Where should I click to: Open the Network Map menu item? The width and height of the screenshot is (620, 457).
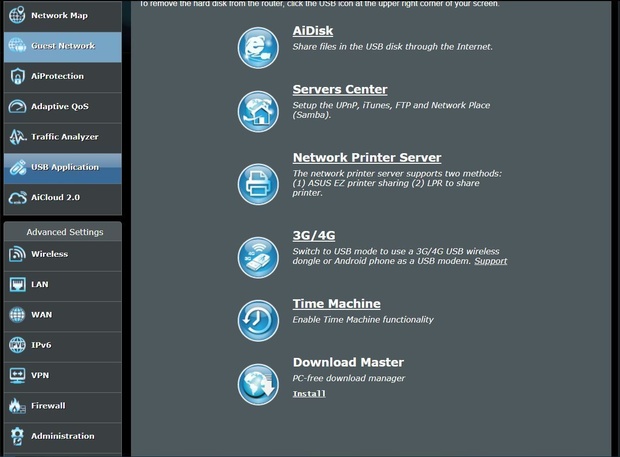(x=62, y=16)
